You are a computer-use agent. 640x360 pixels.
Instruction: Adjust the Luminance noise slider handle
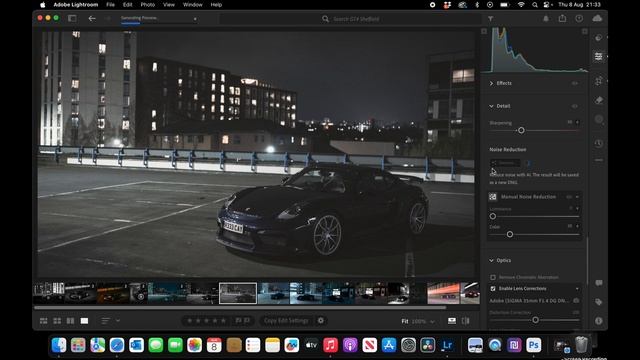(x=493, y=216)
